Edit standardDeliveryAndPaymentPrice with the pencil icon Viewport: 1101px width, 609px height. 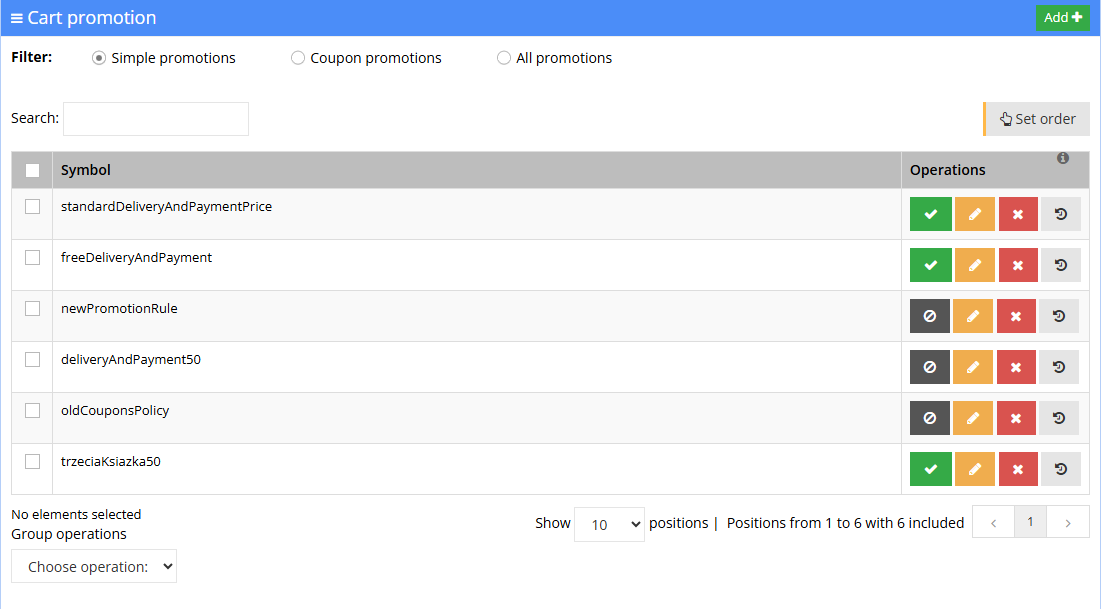pos(975,214)
